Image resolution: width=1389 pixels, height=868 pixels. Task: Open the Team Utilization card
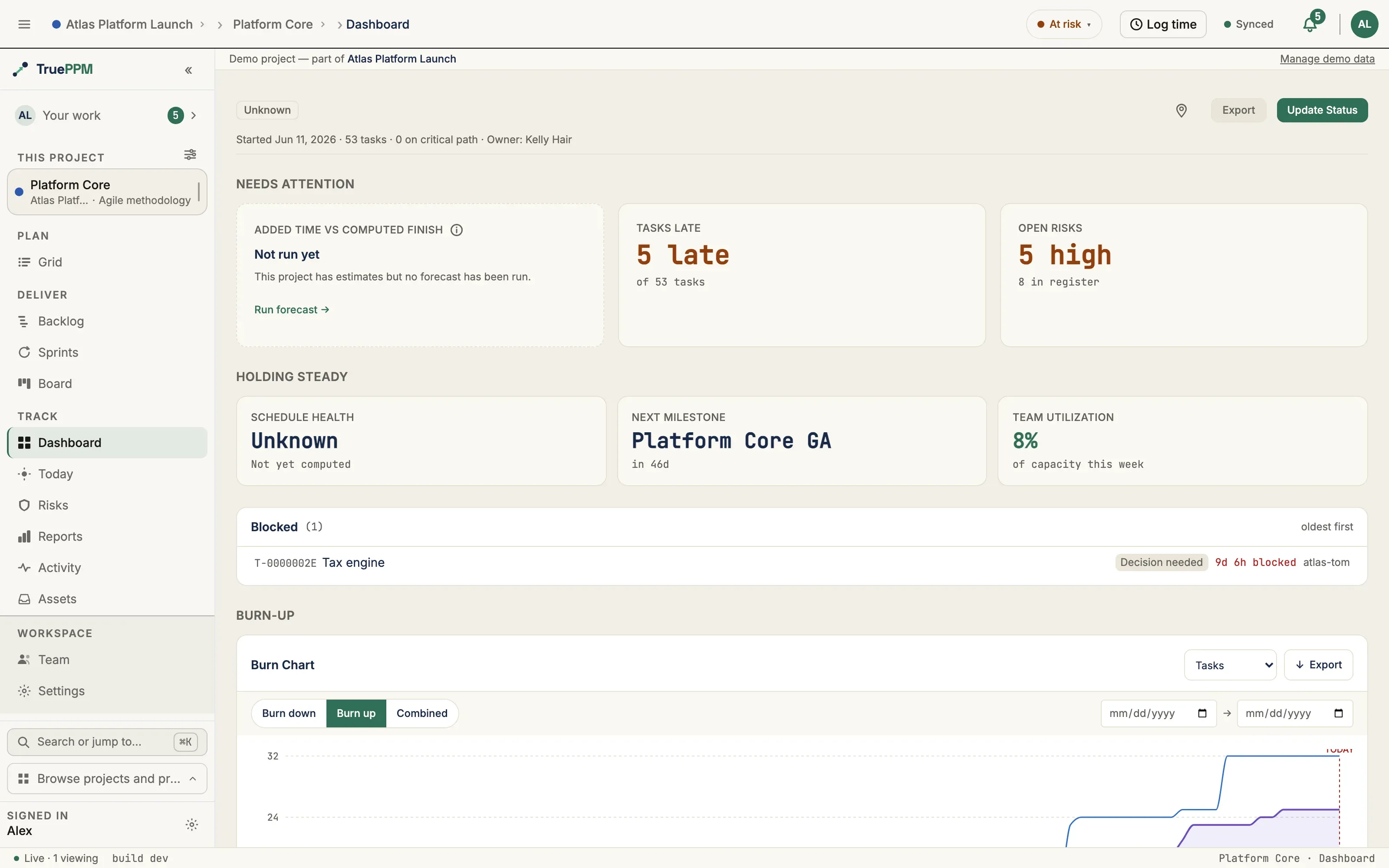coord(1182,441)
